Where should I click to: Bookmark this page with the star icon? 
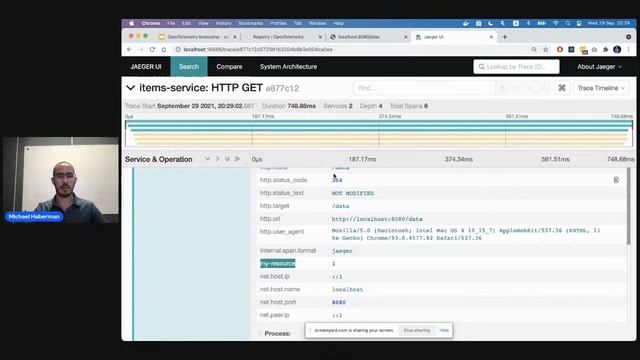[546, 49]
